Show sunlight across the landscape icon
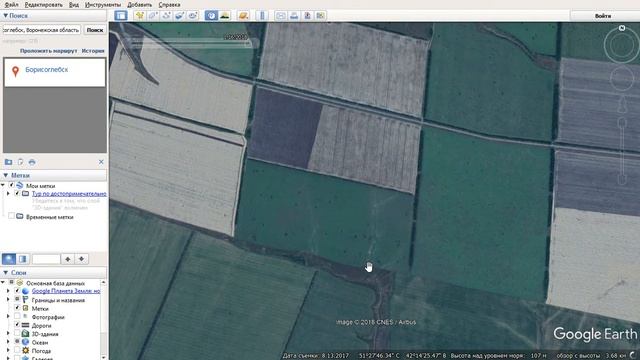Viewport: 640px width, 360px height. pyautogui.click(x=224, y=16)
